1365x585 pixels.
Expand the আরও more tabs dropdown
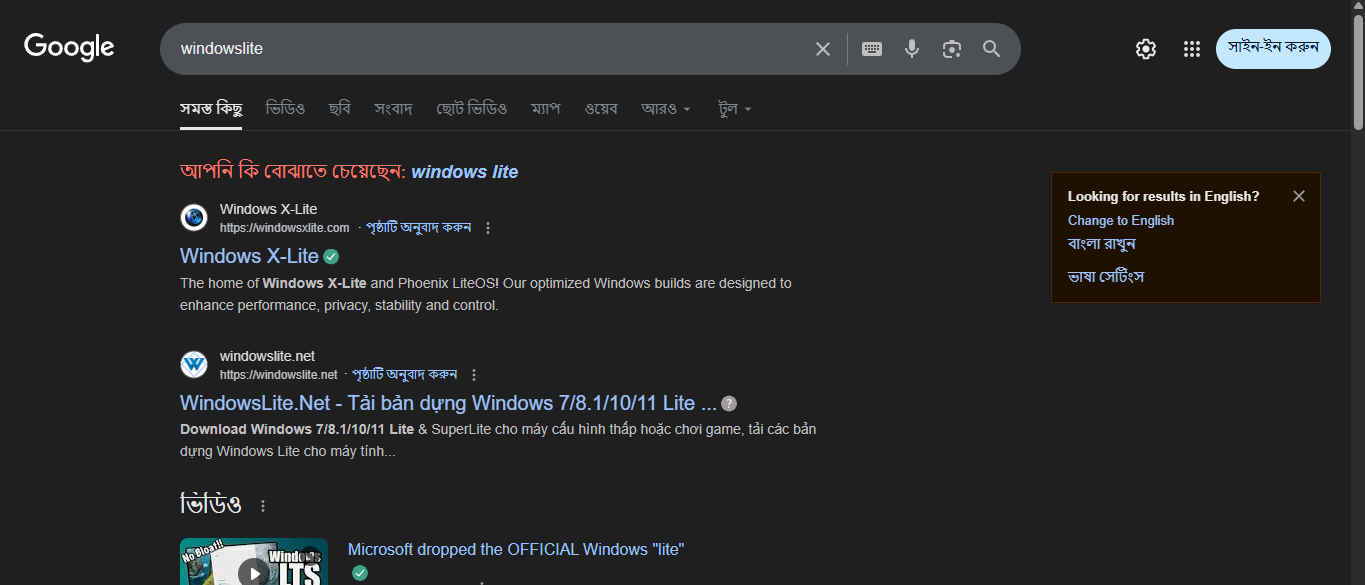click(666, 108)
